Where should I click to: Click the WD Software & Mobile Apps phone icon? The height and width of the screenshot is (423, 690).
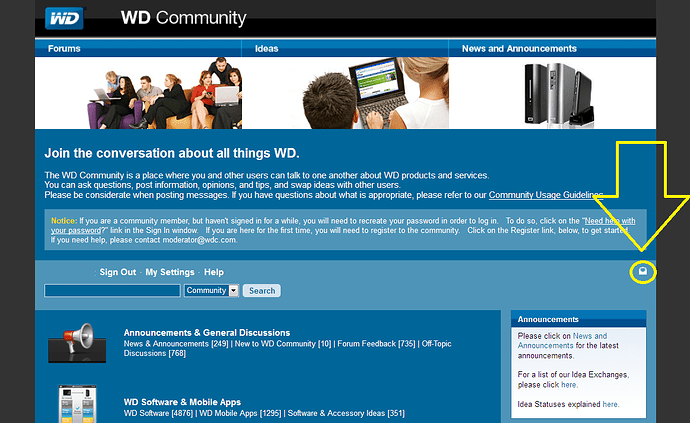(77, 404)
